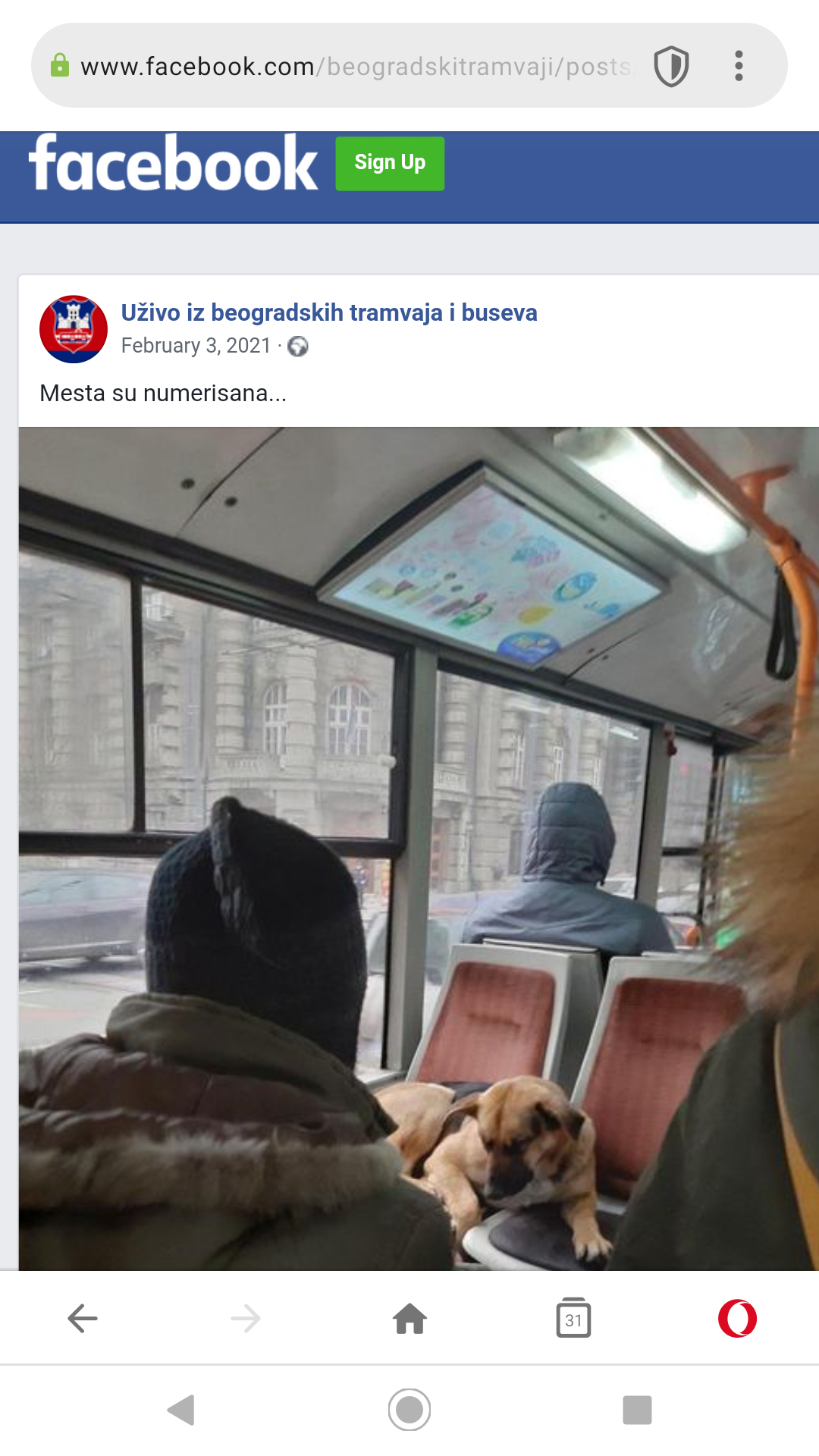Image resolution: width=819 pixels, height=1456 pixels.
Task: Click the Facebook logo
Action: click(x=173, y=163)
